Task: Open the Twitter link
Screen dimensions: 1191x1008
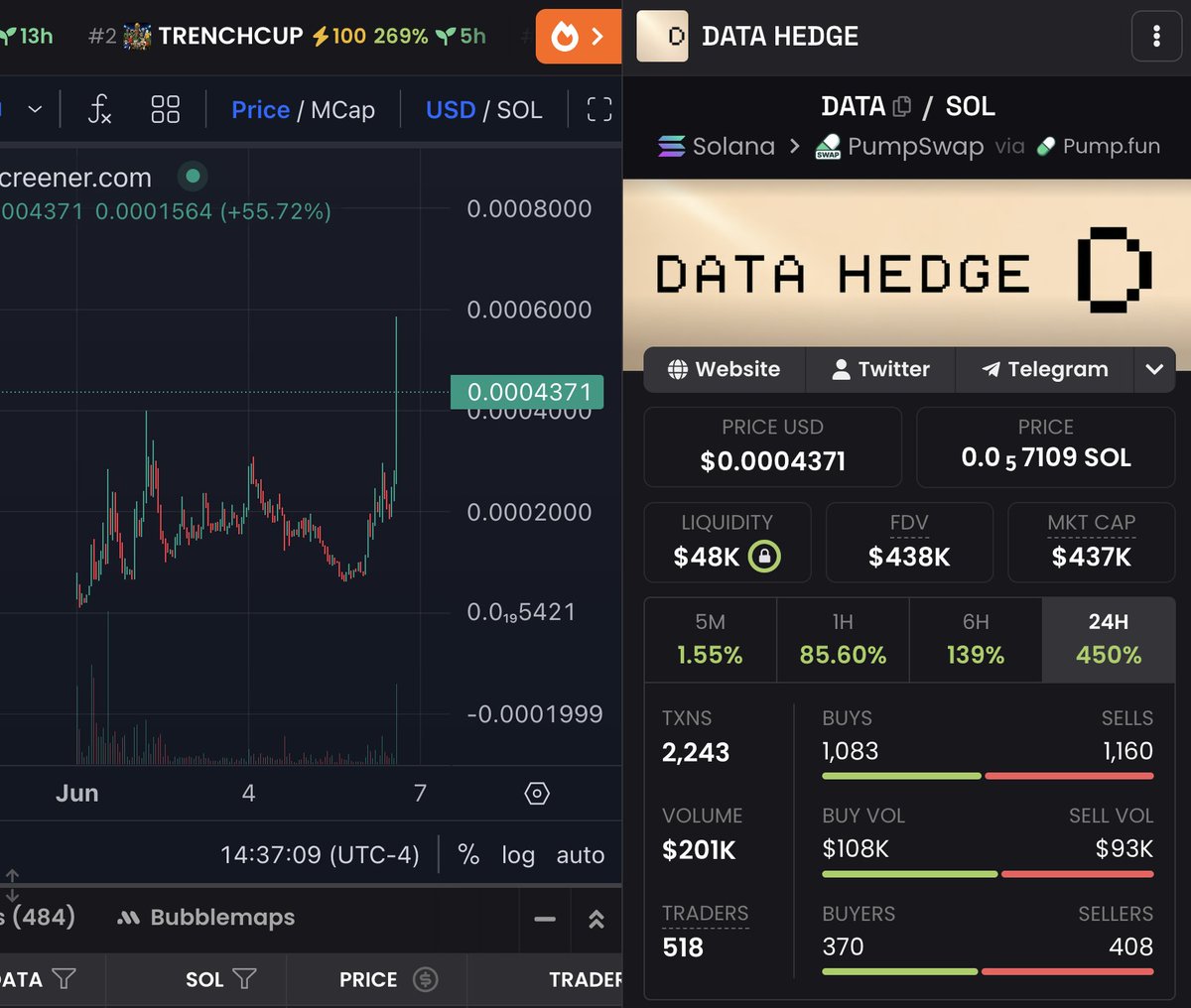Action: (880, 369)
